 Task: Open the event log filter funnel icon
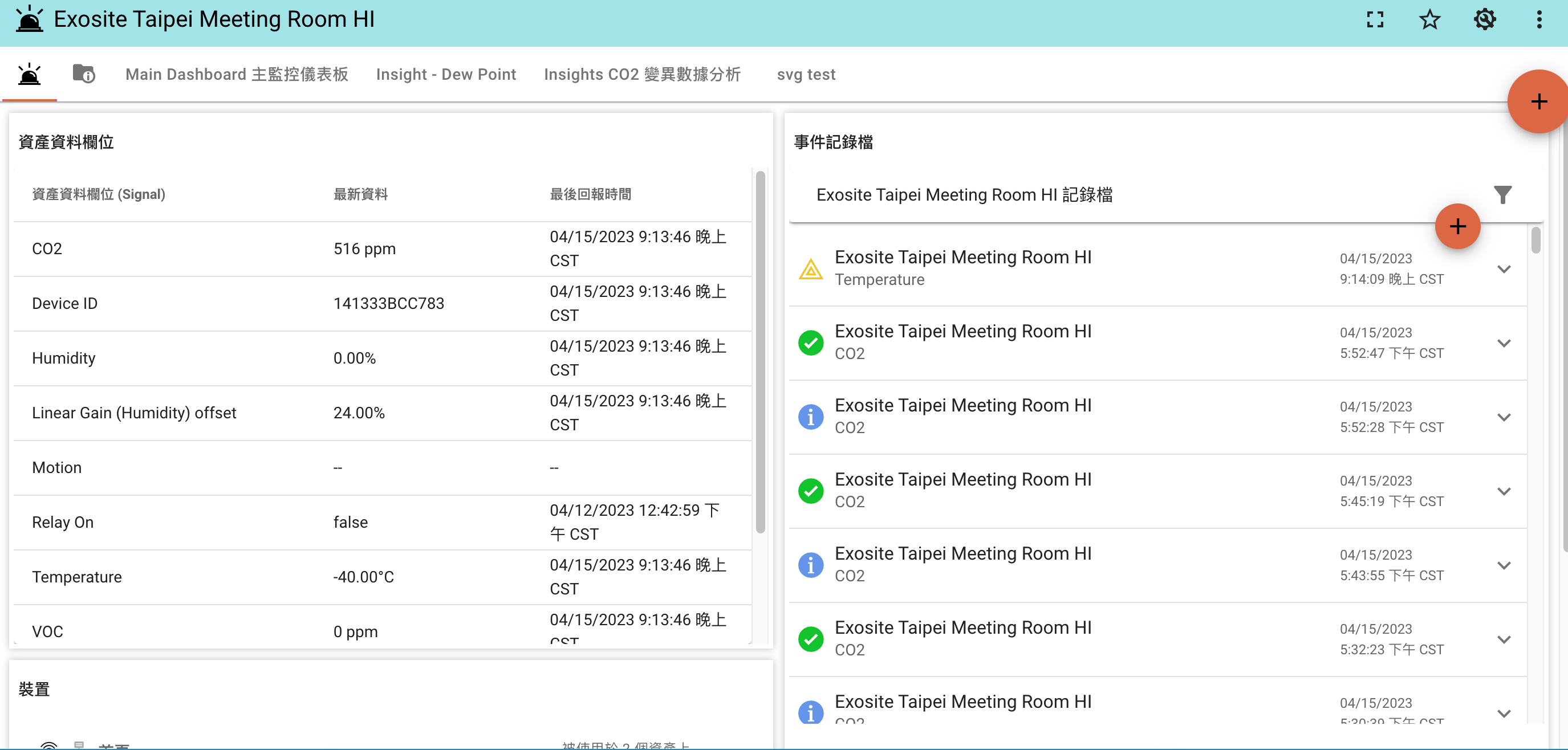1502,195
